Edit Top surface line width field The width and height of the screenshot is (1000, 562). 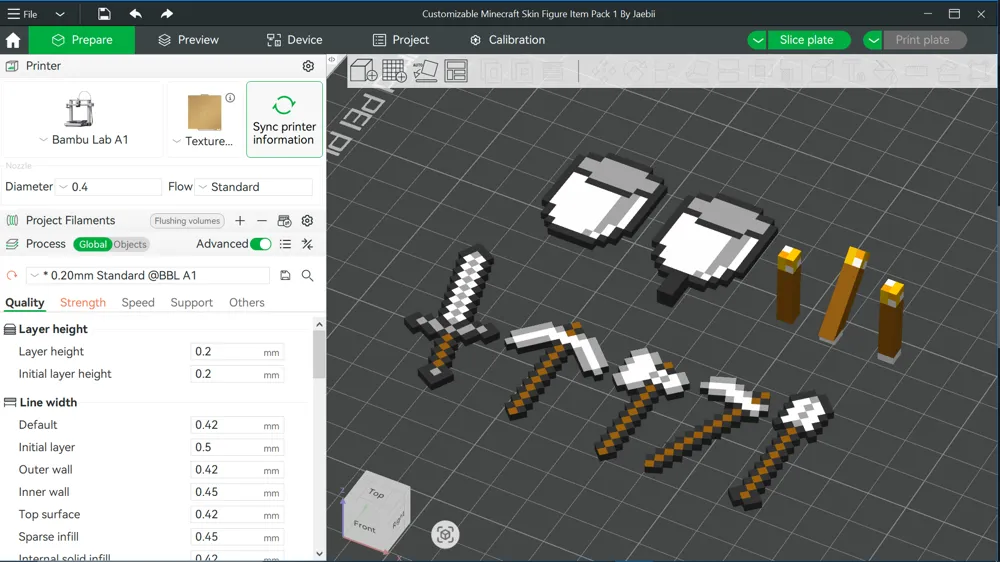pos(237,514)
